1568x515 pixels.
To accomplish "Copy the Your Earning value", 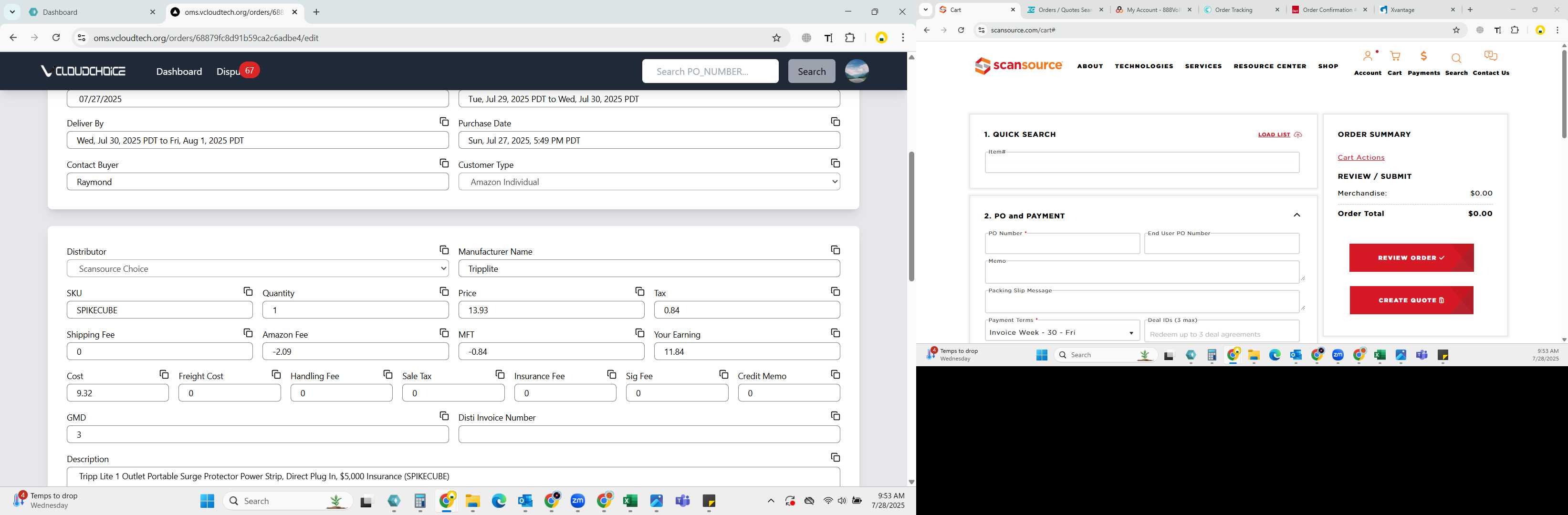I will [x=835, y=333].
